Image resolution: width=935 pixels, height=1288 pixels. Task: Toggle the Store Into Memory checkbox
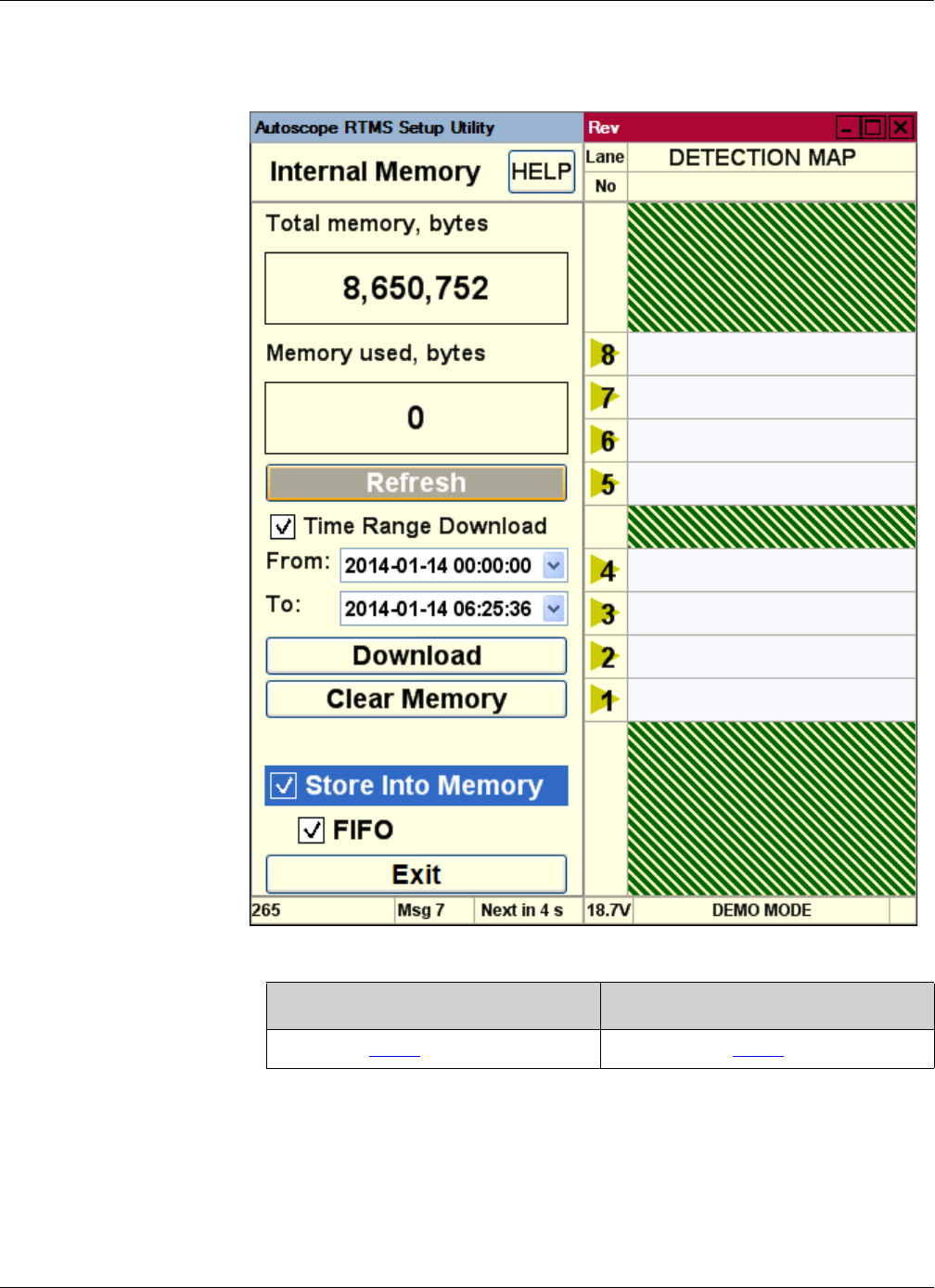coord(283,786)
